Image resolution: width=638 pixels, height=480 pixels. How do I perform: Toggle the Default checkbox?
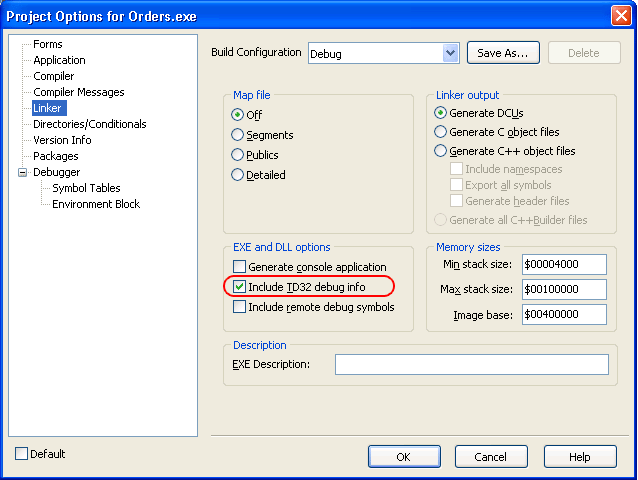click(22, 454)
